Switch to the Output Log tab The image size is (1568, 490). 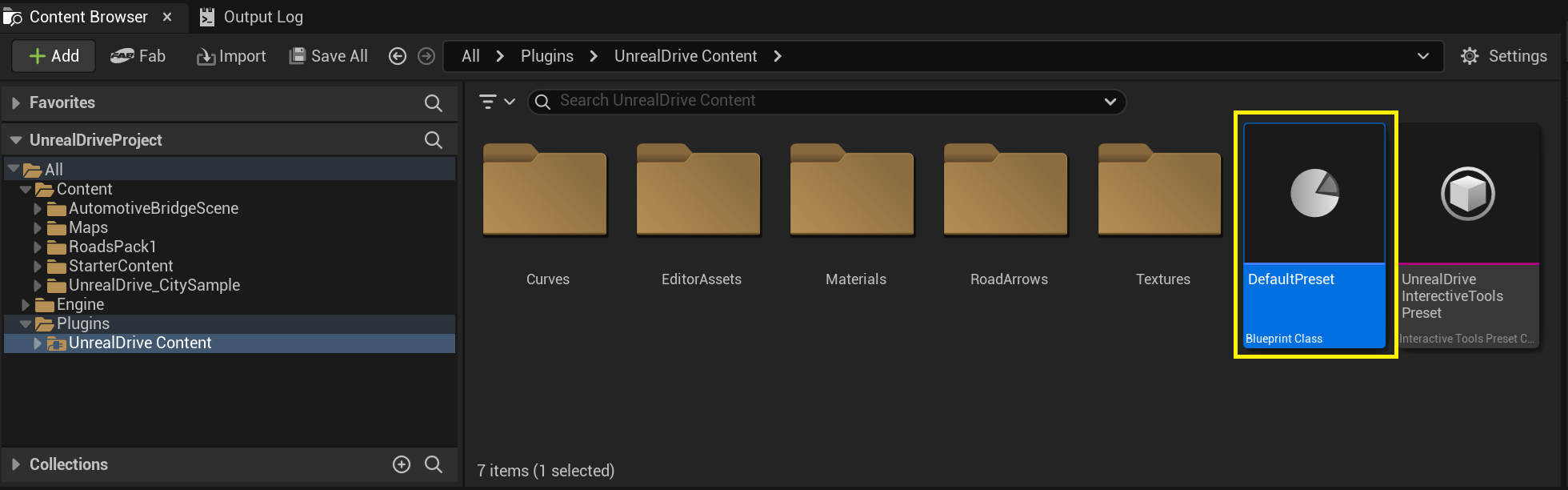click(251, 17)
